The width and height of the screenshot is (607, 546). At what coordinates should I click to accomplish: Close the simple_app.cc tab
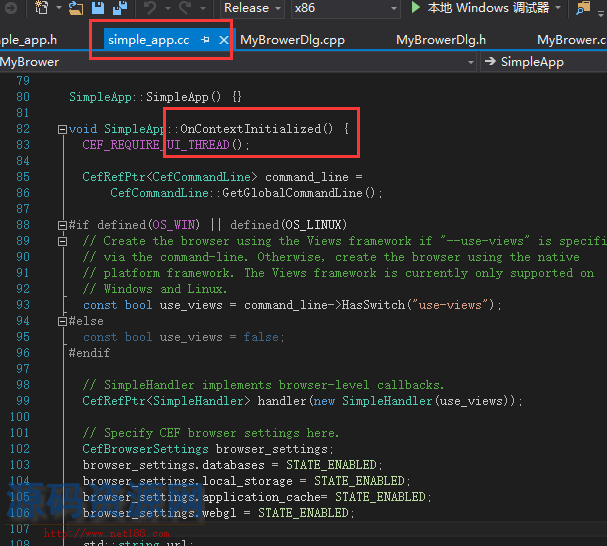click(223, 40)
